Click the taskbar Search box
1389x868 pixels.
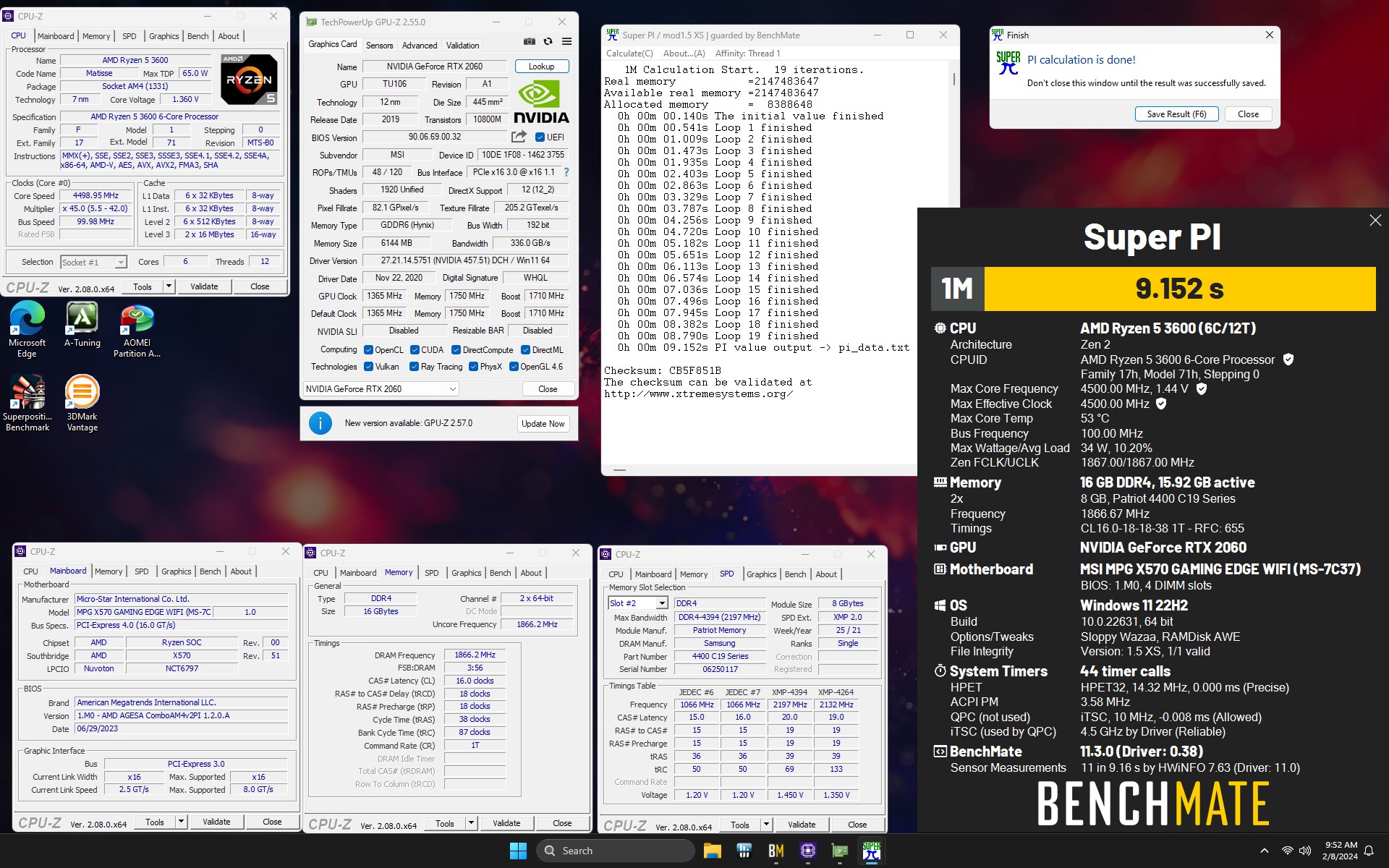point(615,851)
